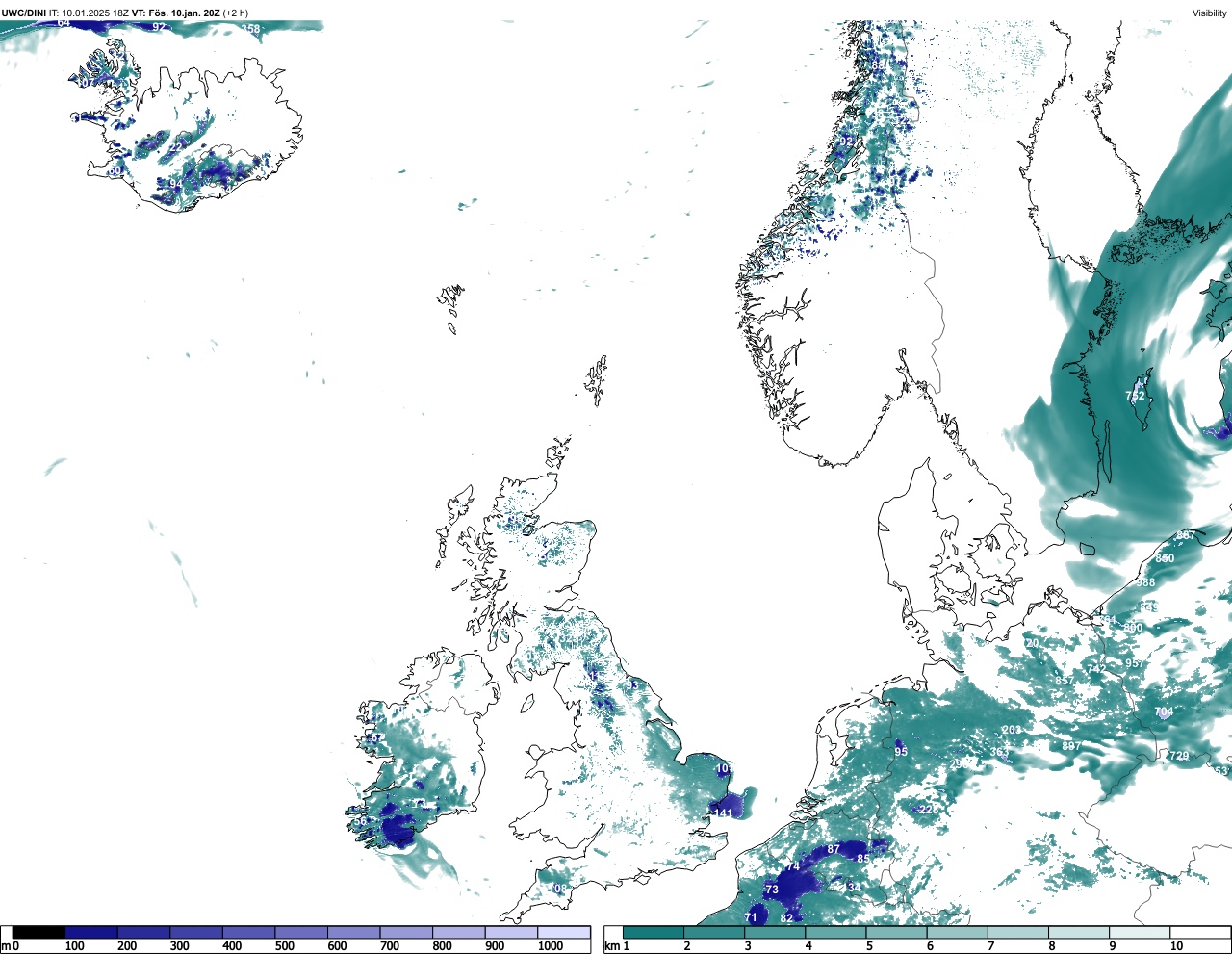This screenshot has height=954, width=1232.
Task: Click the '1000' tick label on the meter scale
Action: coord(551,946)
